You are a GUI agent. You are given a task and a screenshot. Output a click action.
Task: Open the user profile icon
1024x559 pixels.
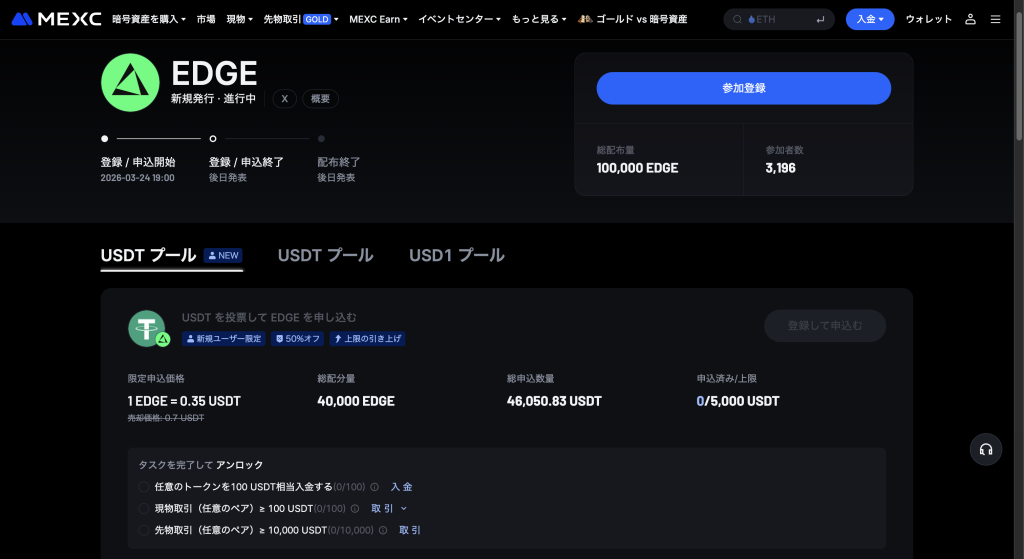(970, 19)
